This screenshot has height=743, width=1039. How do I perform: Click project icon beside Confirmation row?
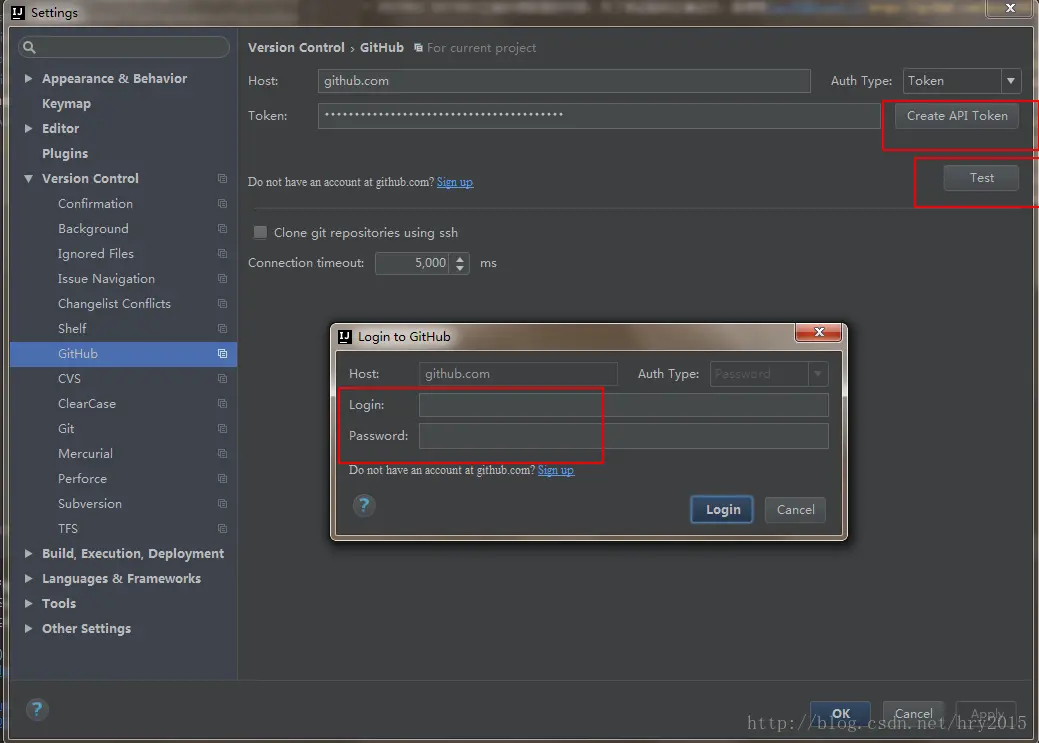tap(222, 203)
